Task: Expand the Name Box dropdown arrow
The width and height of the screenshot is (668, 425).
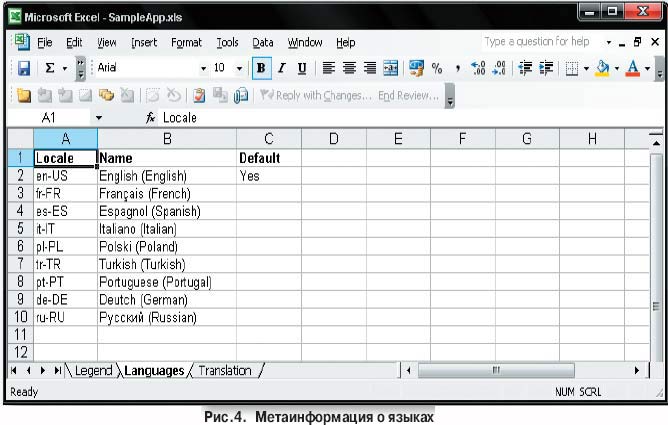Action: pyautogui.click(x=98, y=118)
